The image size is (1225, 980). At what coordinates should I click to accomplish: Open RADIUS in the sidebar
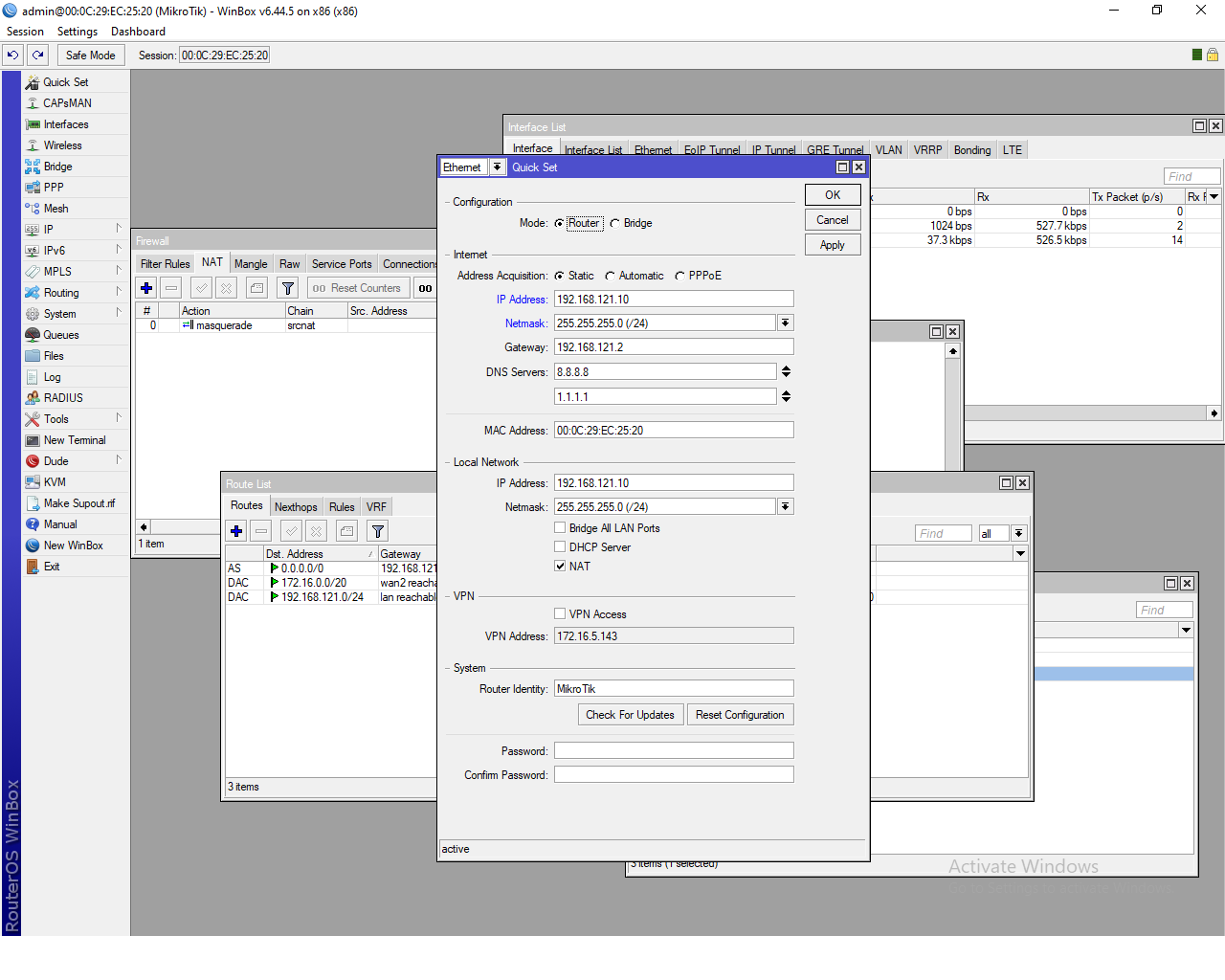coord(63,398)
